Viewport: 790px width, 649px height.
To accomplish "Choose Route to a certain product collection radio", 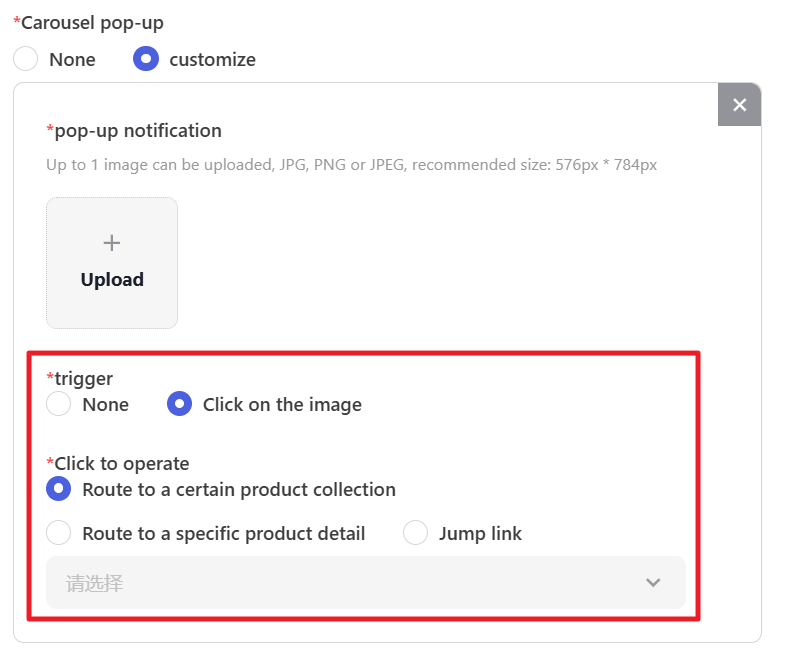I will (59, 489).
